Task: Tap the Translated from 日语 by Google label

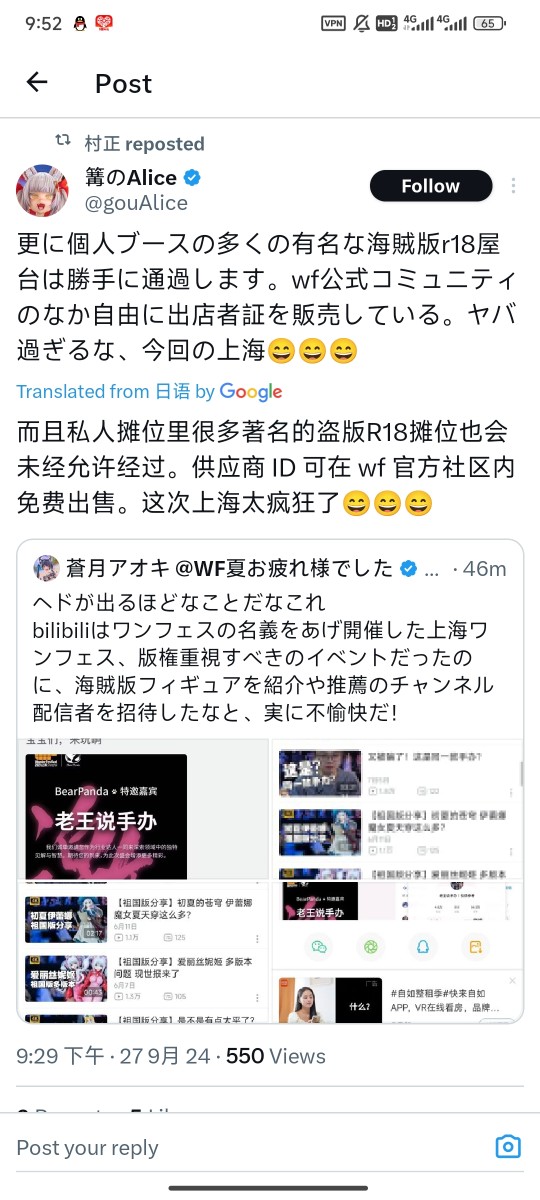Action: (149, 392)
